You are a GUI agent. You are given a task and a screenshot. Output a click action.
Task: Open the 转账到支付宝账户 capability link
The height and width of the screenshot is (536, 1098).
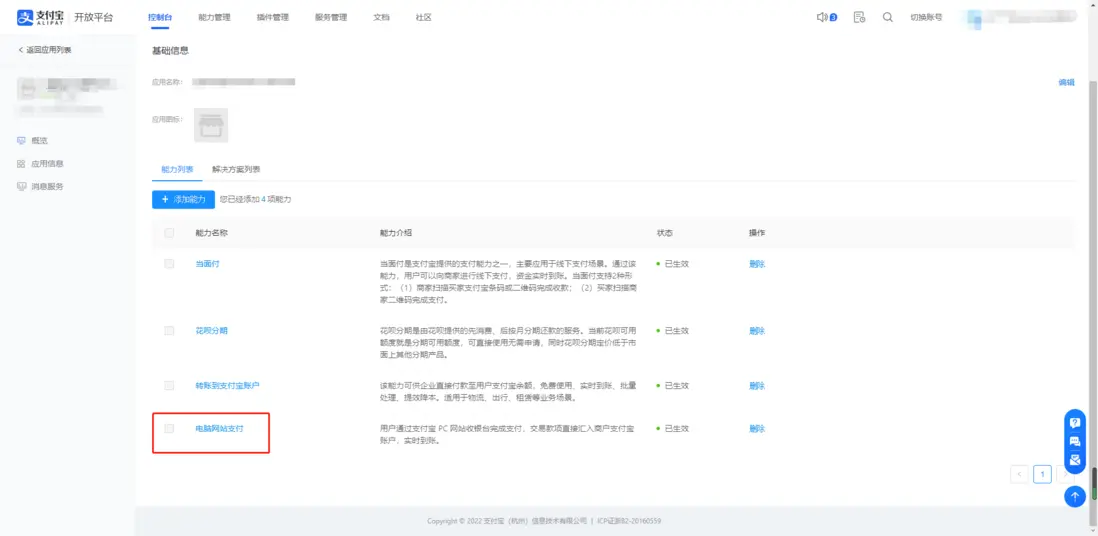[228, 385]
